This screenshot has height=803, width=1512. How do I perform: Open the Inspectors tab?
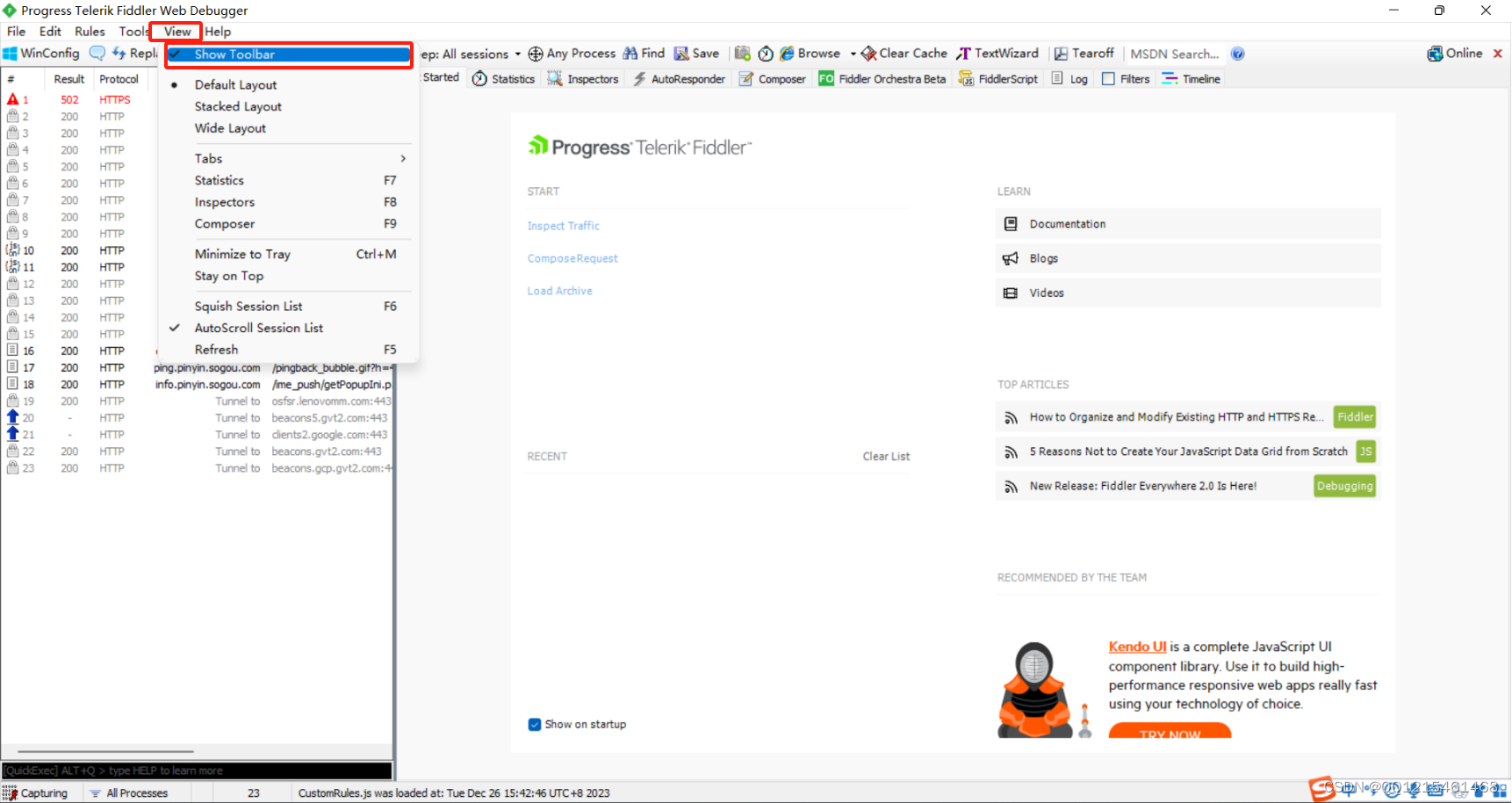tap(583, 79)
